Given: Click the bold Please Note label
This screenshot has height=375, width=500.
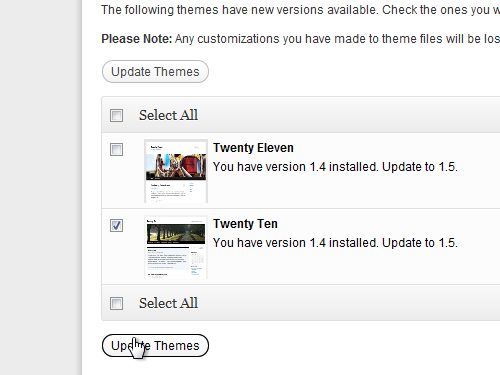Looking at the screenshot, I should click(x=137, y=39).
